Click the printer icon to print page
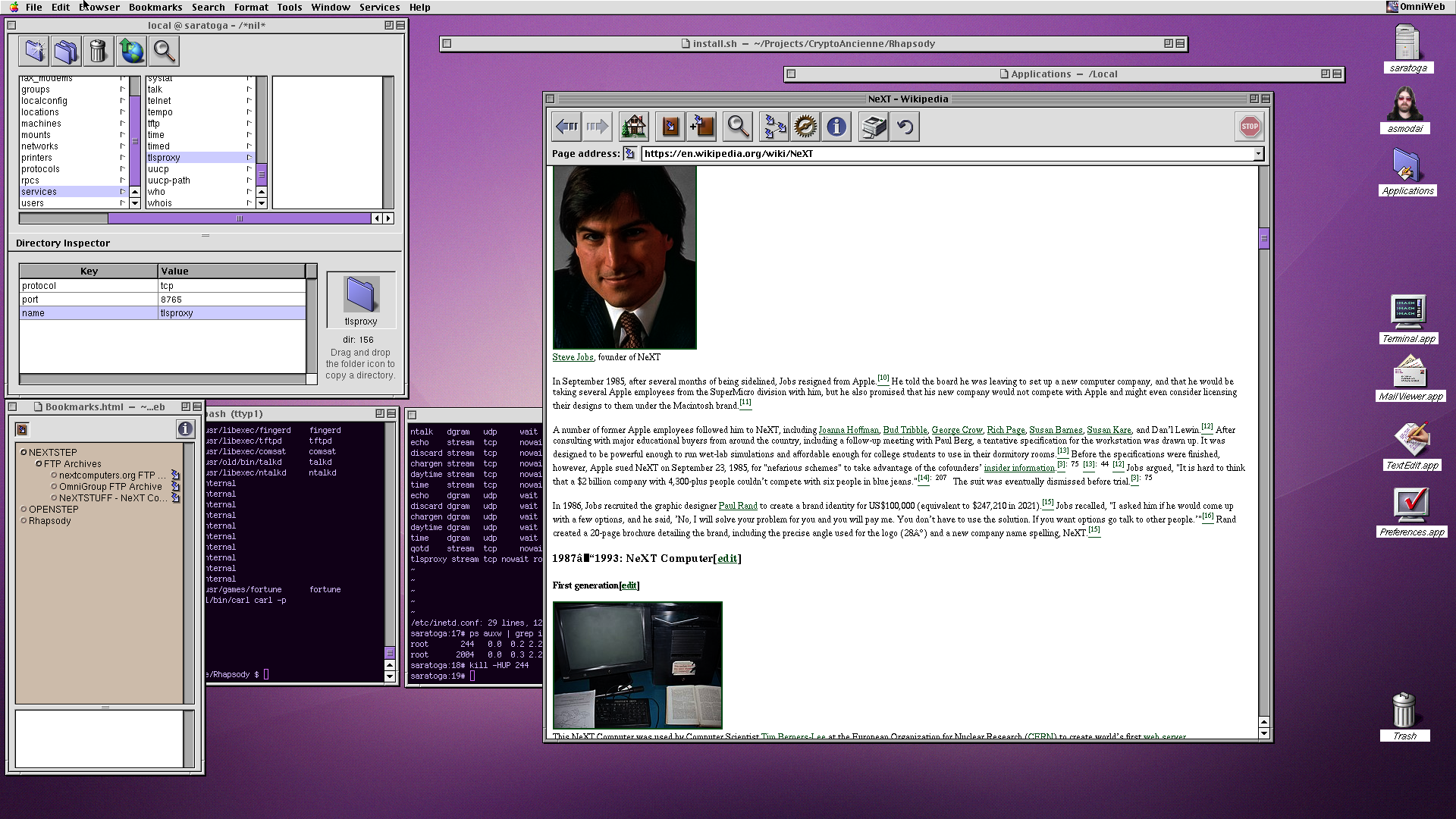This screenshot has height=819, width=1456. point(874,127)
